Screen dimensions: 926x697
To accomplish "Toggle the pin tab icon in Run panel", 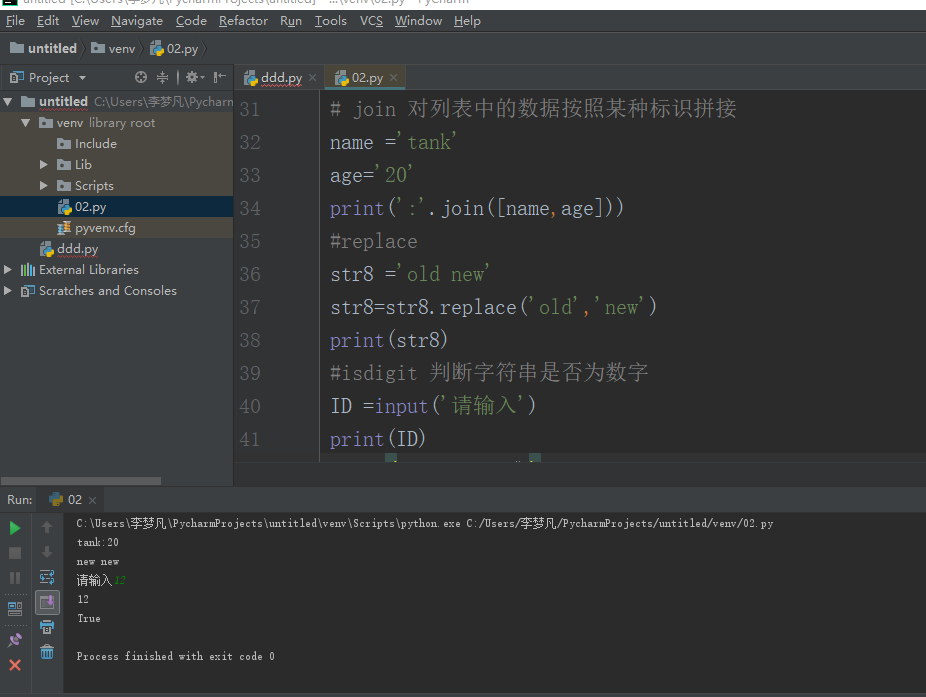I will click(x=15, y=640).
